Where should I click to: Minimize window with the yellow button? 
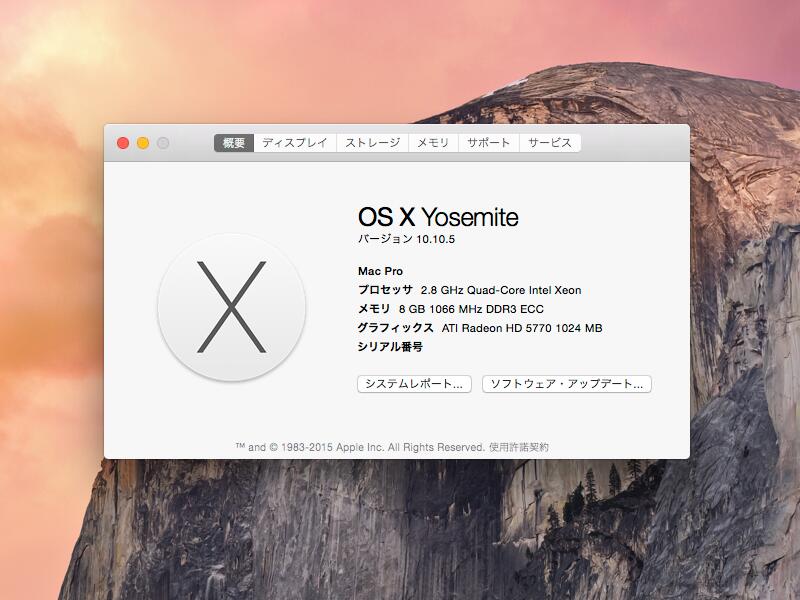coord(143,143)
